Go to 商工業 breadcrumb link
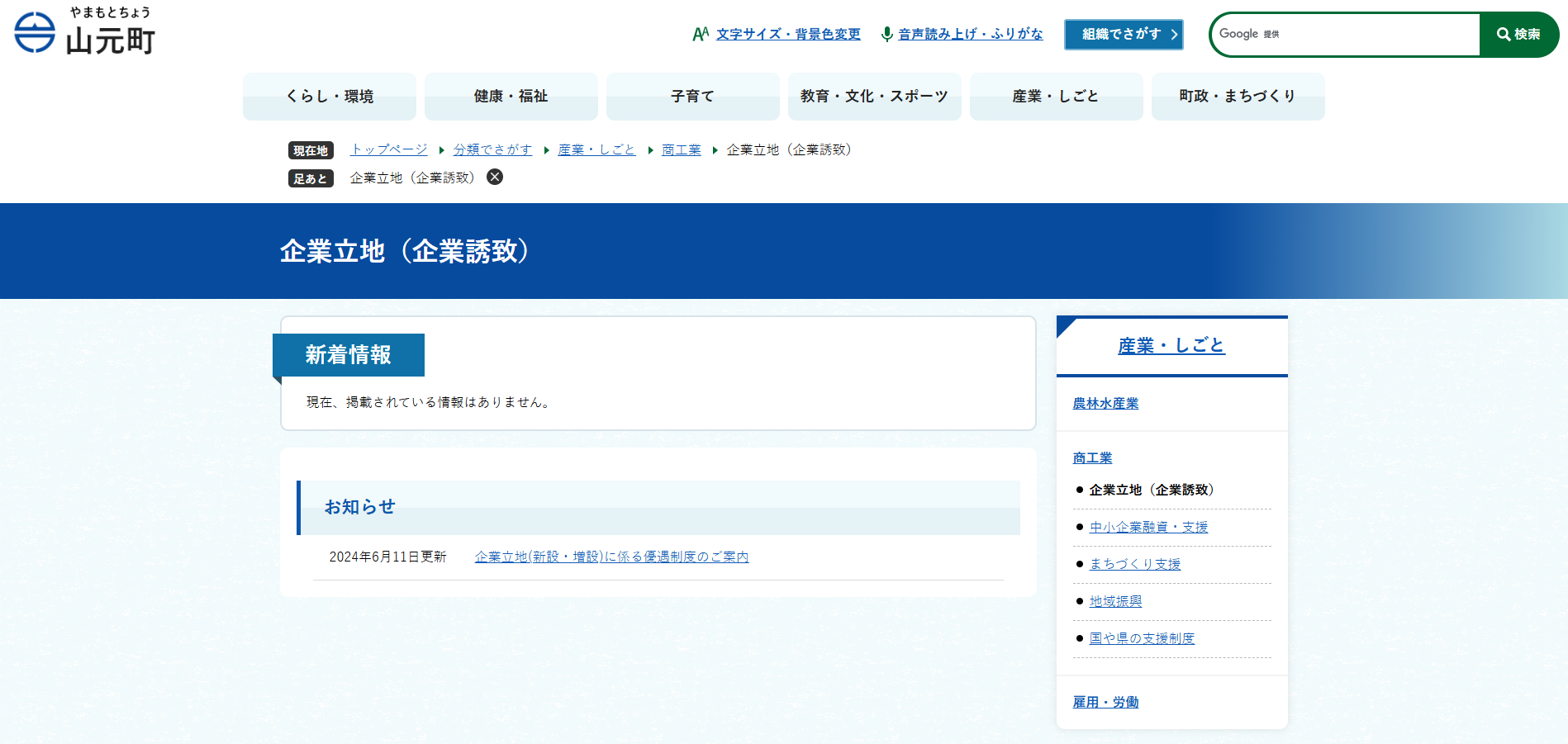The width and height of the screenshot is (1568, 744). [x=682, y=149]
